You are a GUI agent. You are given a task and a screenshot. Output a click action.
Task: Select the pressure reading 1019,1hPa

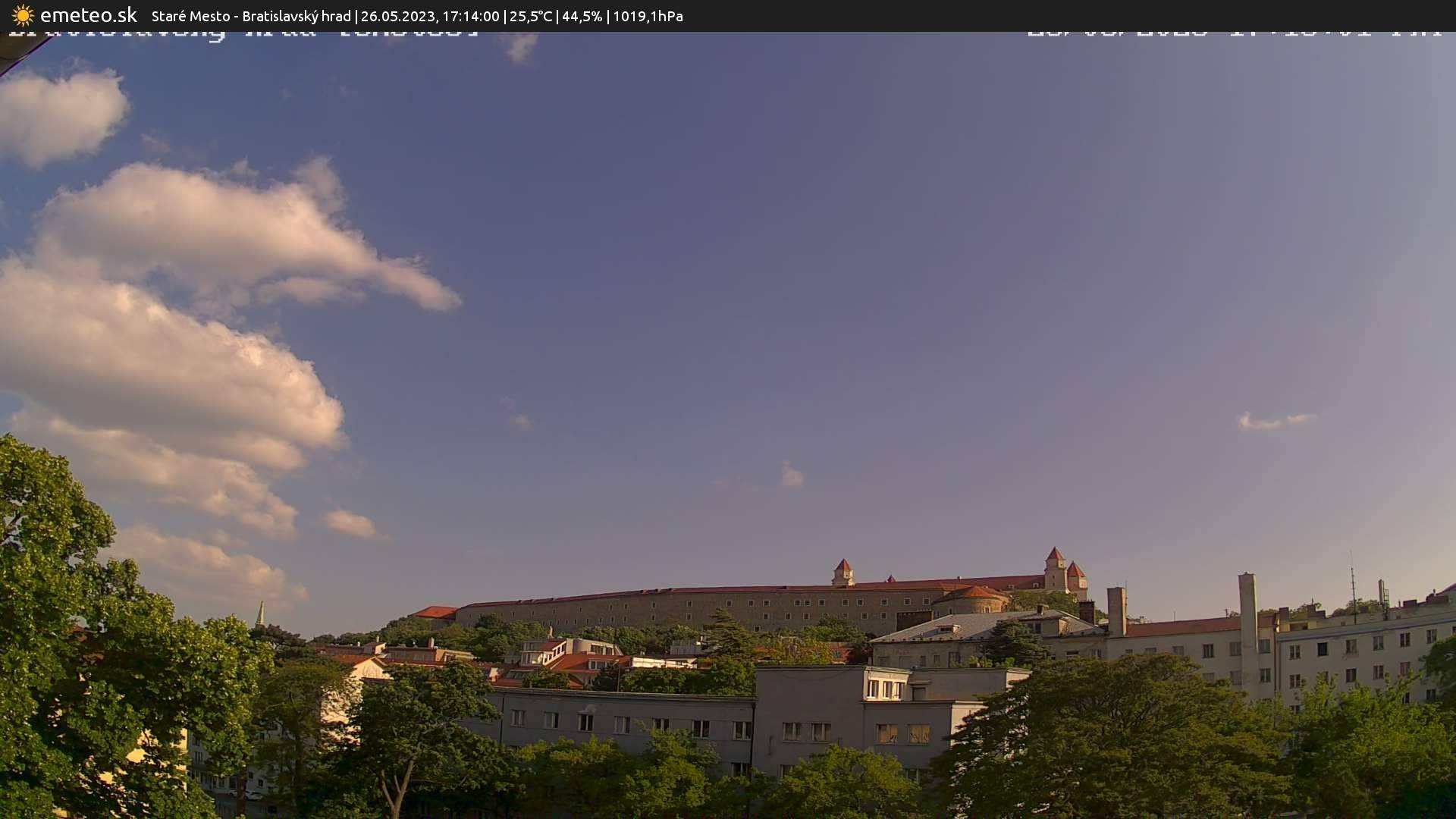click(648, 15)
